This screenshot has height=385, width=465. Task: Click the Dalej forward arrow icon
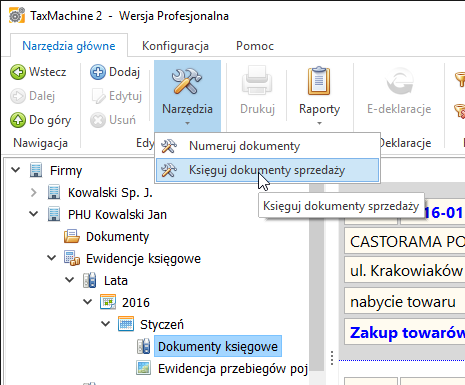(18, 96)
